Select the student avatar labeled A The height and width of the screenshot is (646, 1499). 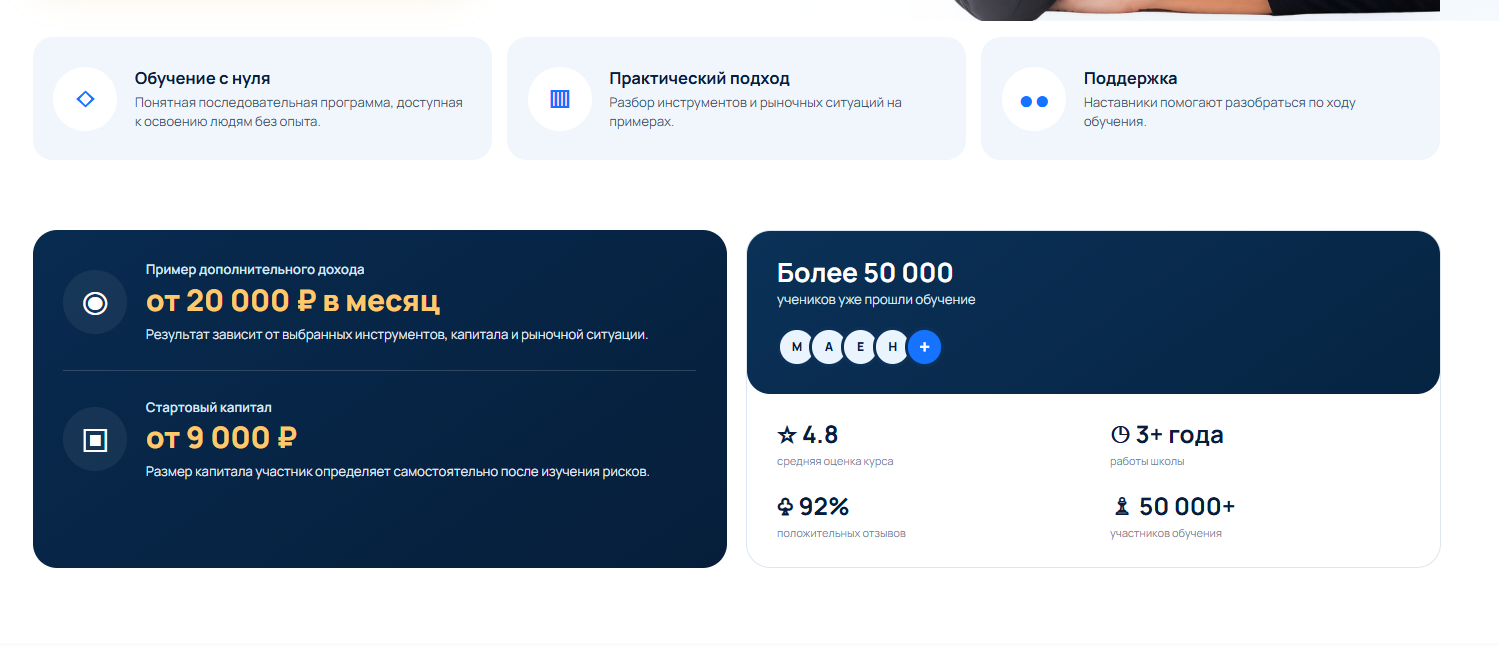[x=829, y=347]
